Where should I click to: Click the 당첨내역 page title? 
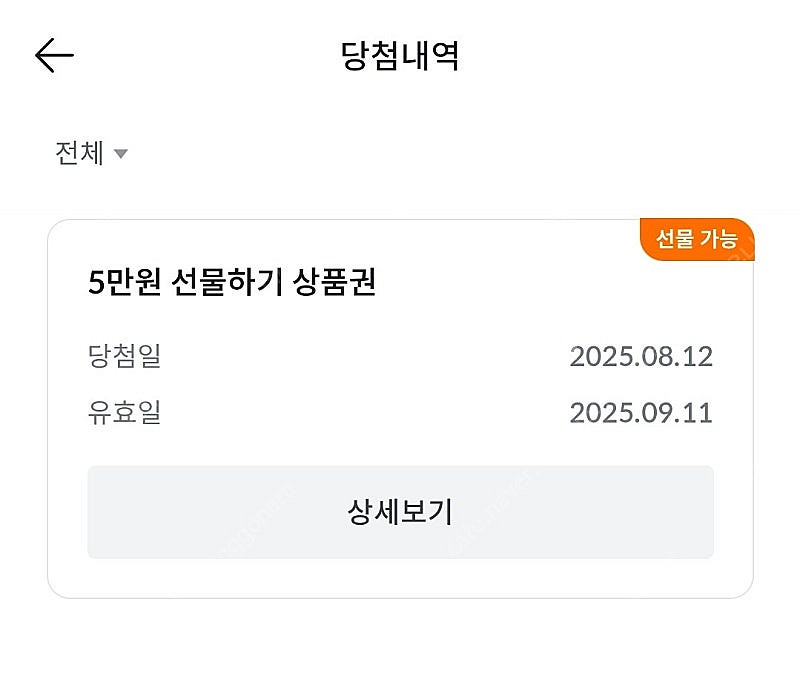click(400, 56)
